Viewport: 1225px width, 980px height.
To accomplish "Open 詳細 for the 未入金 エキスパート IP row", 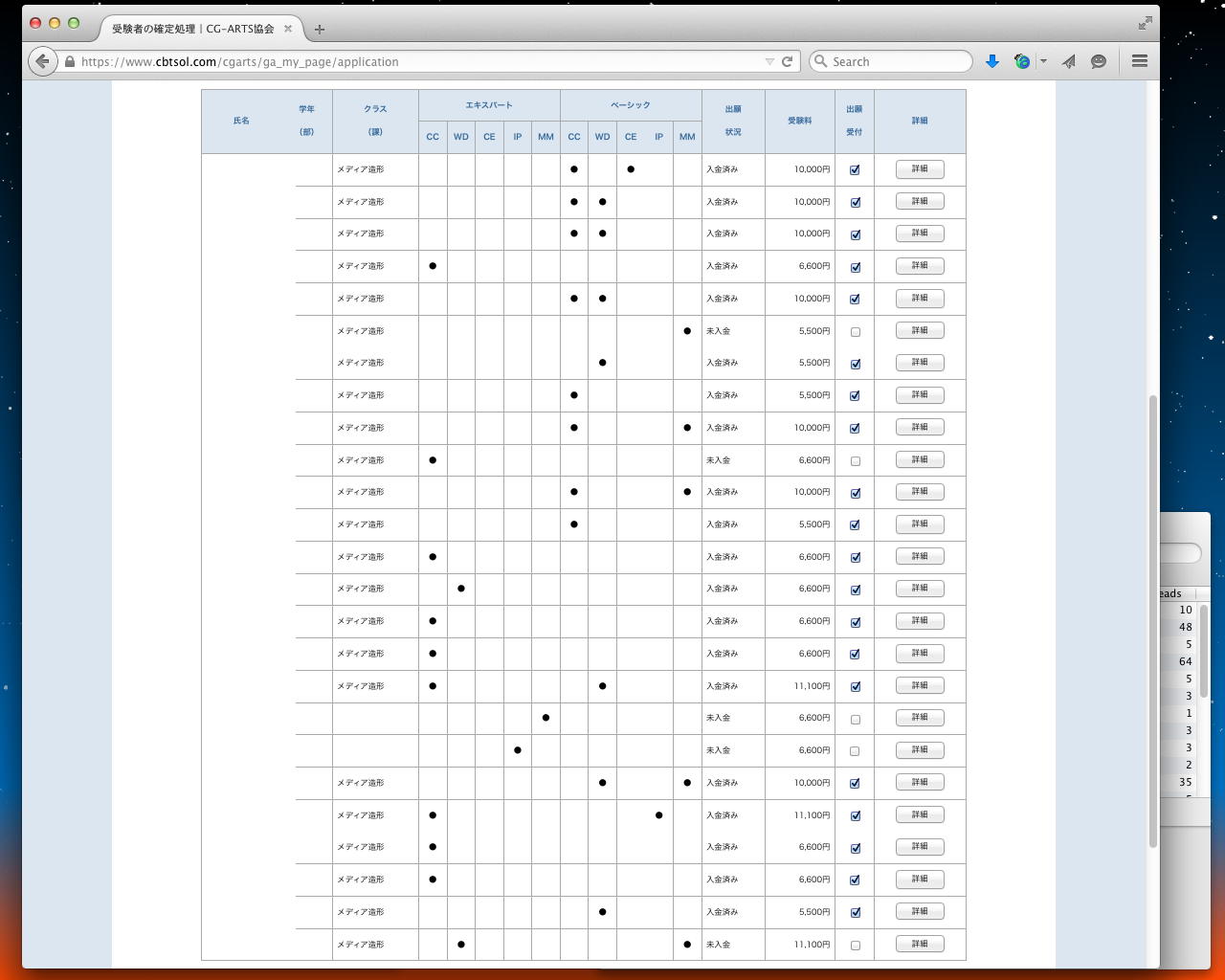I will pyautogui.click(x=920, y=750).
